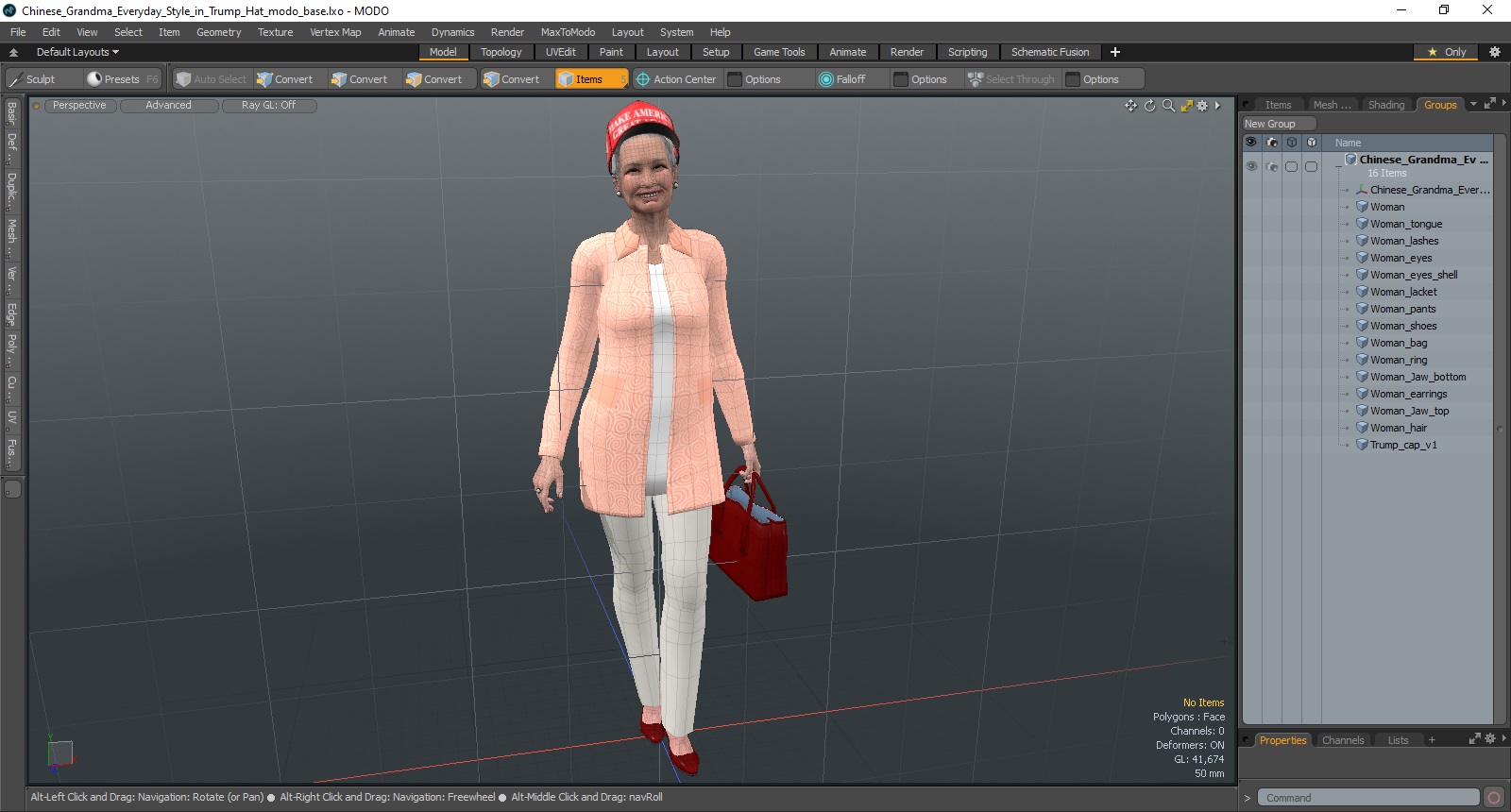Click the viewport axis gizmo cube
This screenshot has width=1511, height=812.
[59, 754]
